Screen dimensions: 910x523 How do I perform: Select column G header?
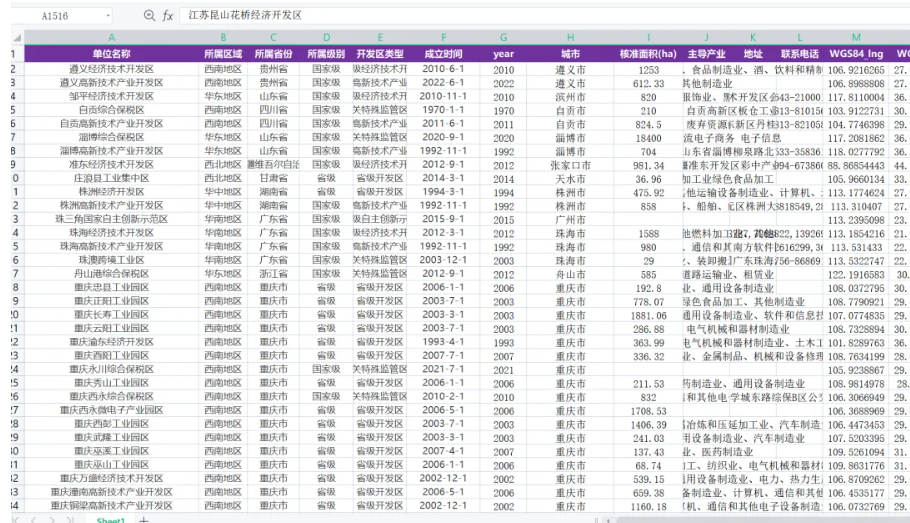point(503,38)
